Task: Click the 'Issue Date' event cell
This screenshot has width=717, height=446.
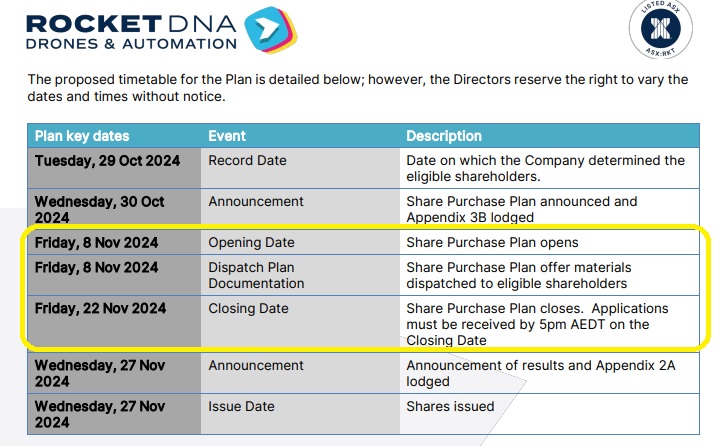Action: coord(300,414)
